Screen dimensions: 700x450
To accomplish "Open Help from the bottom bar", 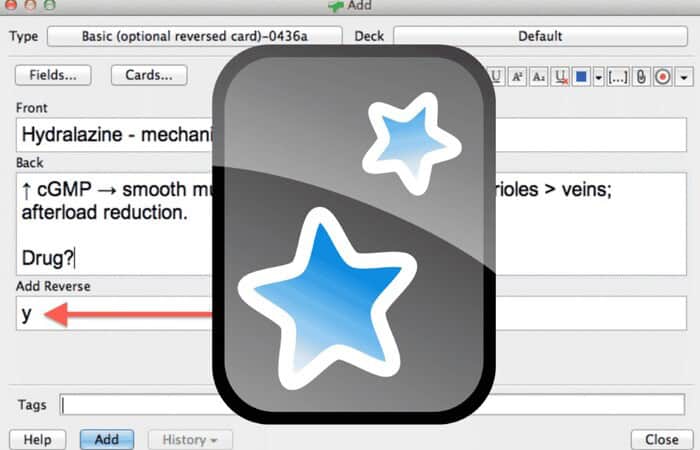I will tap(38, 440).
